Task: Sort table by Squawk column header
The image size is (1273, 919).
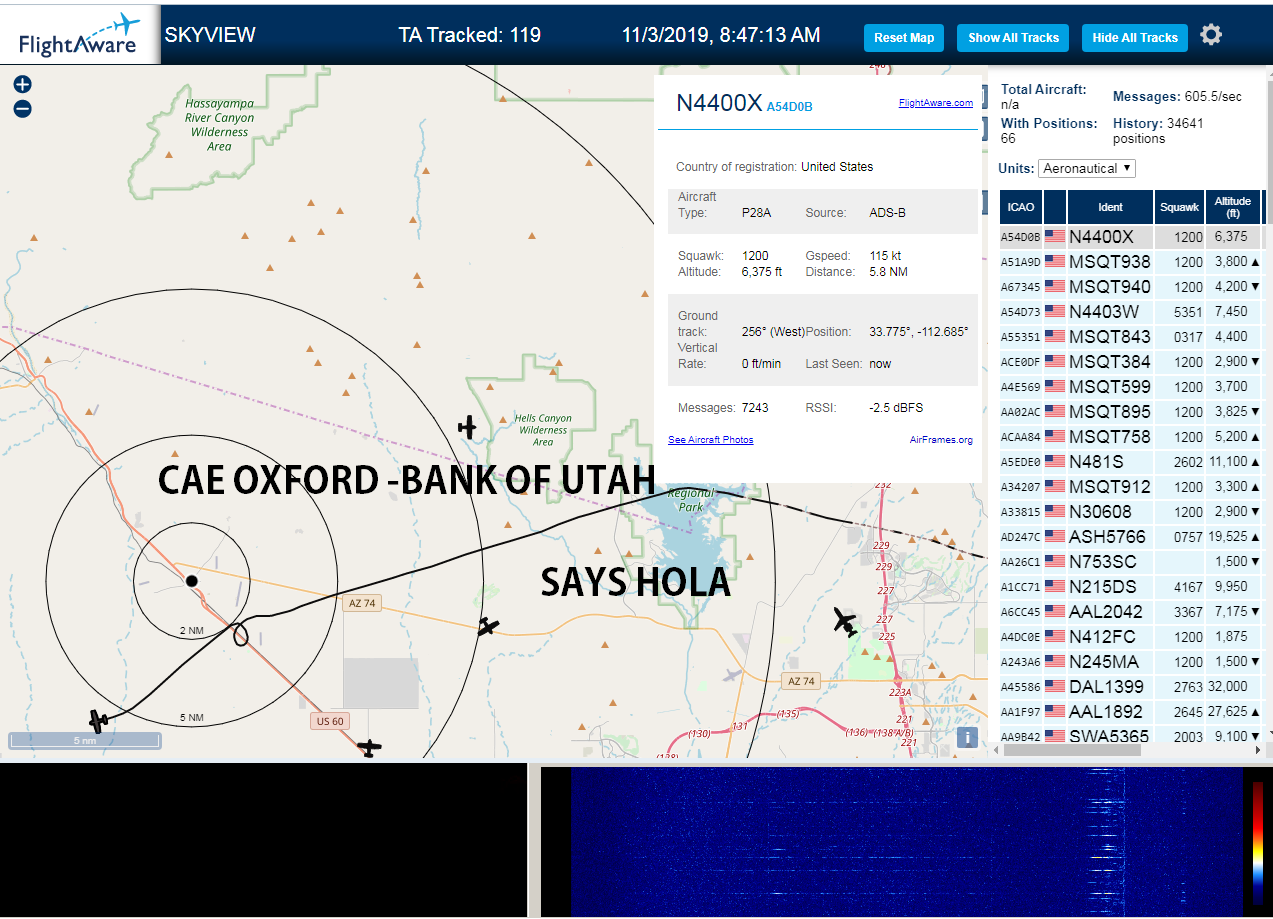Action: click(x=1179, y=207)
